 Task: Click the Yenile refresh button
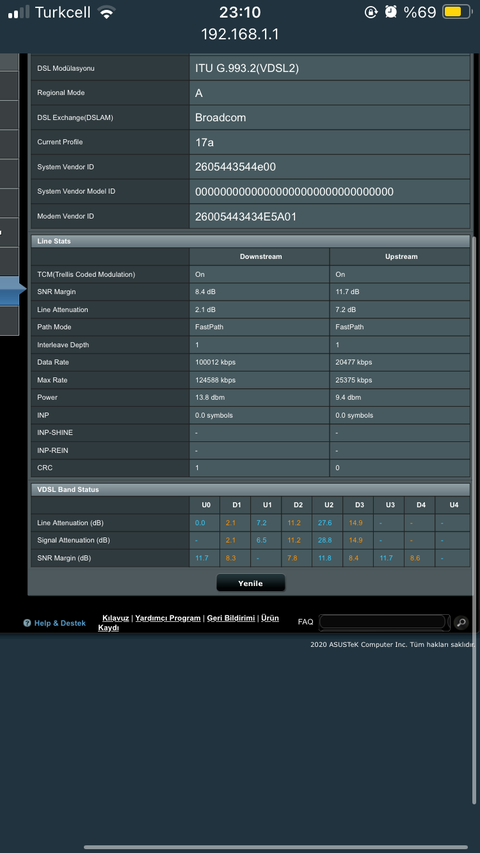[250, 583]
